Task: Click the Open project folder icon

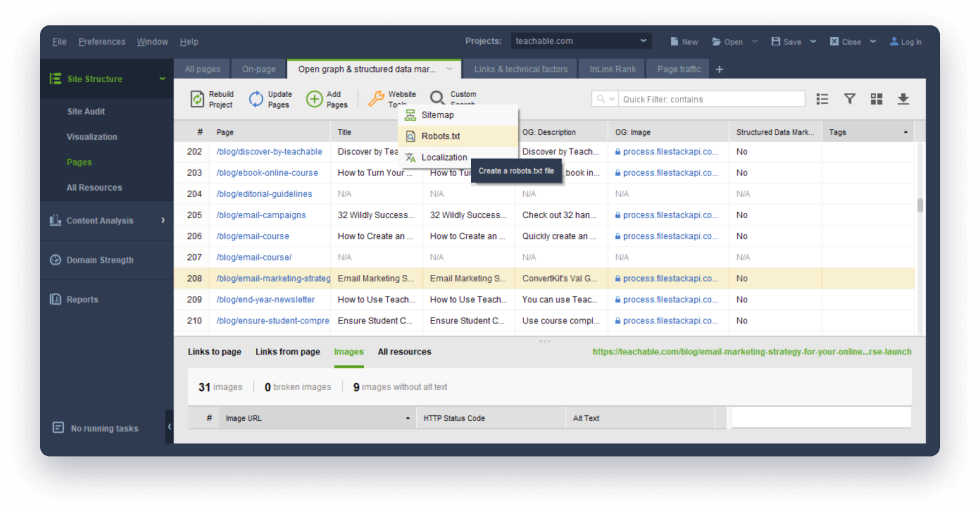Action: [716, 42]
